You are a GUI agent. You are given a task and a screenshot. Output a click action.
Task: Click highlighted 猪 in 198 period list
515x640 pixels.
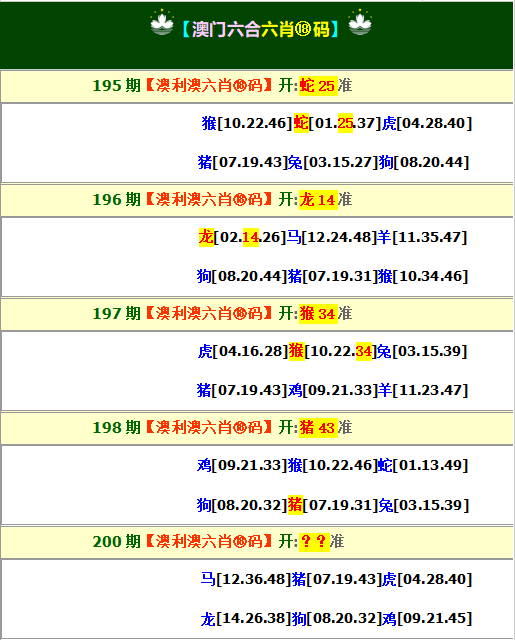pyautogui.click(x=295, y=505)
